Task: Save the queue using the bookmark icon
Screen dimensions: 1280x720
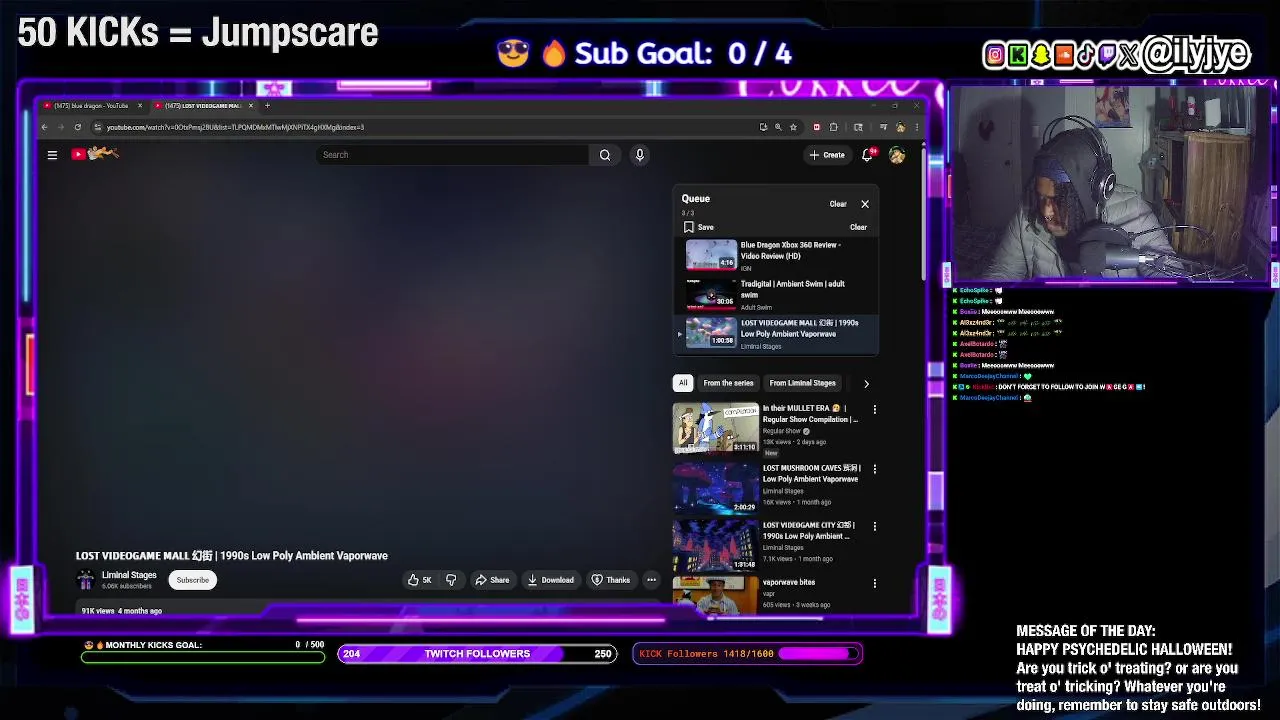Action: click(x=689, y=227)
